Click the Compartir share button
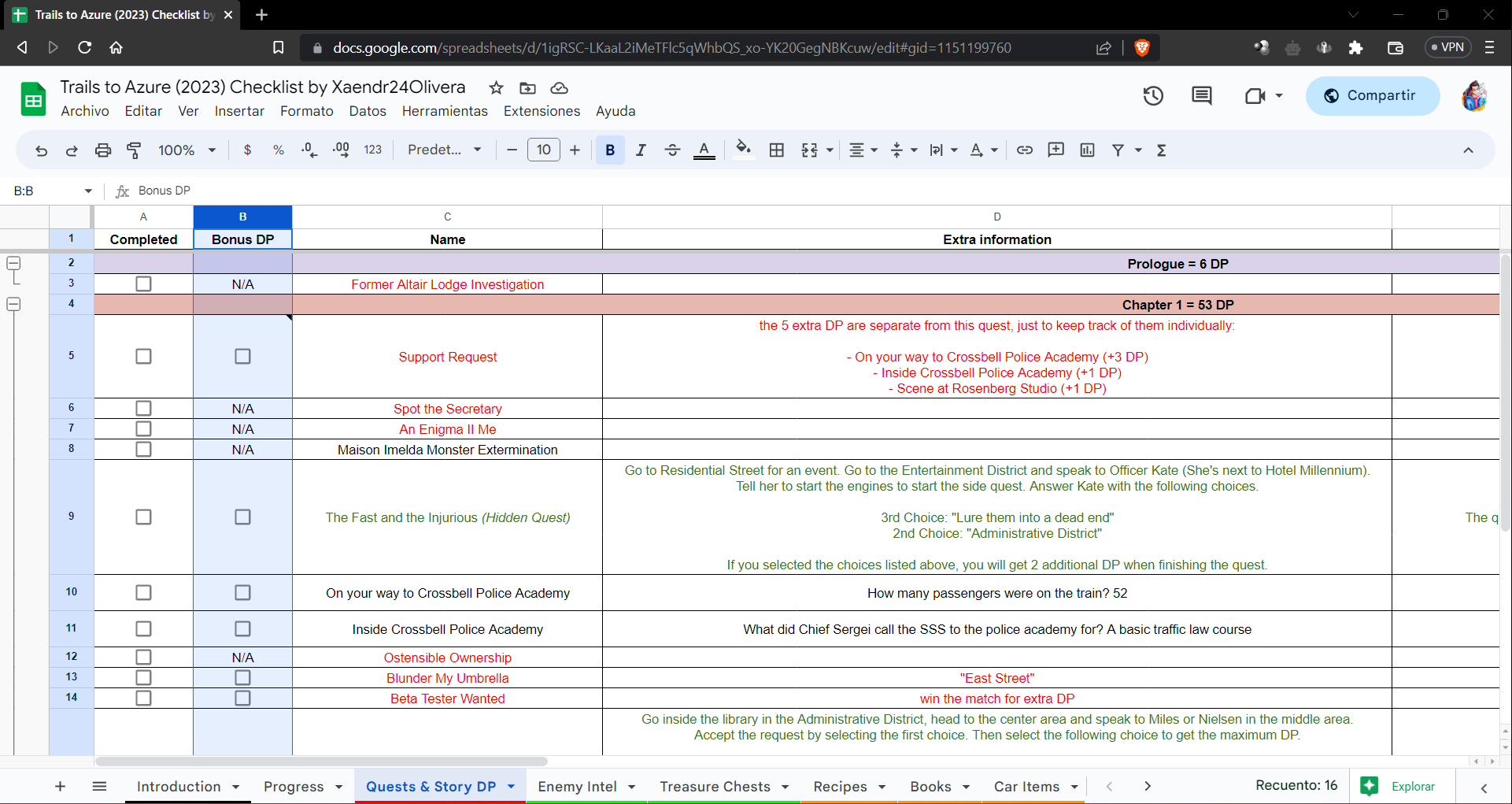 (1373, 96)
